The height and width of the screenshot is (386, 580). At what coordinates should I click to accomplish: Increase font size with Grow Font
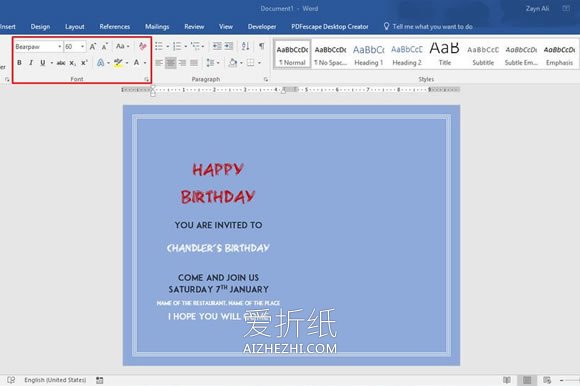(x=92, y=47)
